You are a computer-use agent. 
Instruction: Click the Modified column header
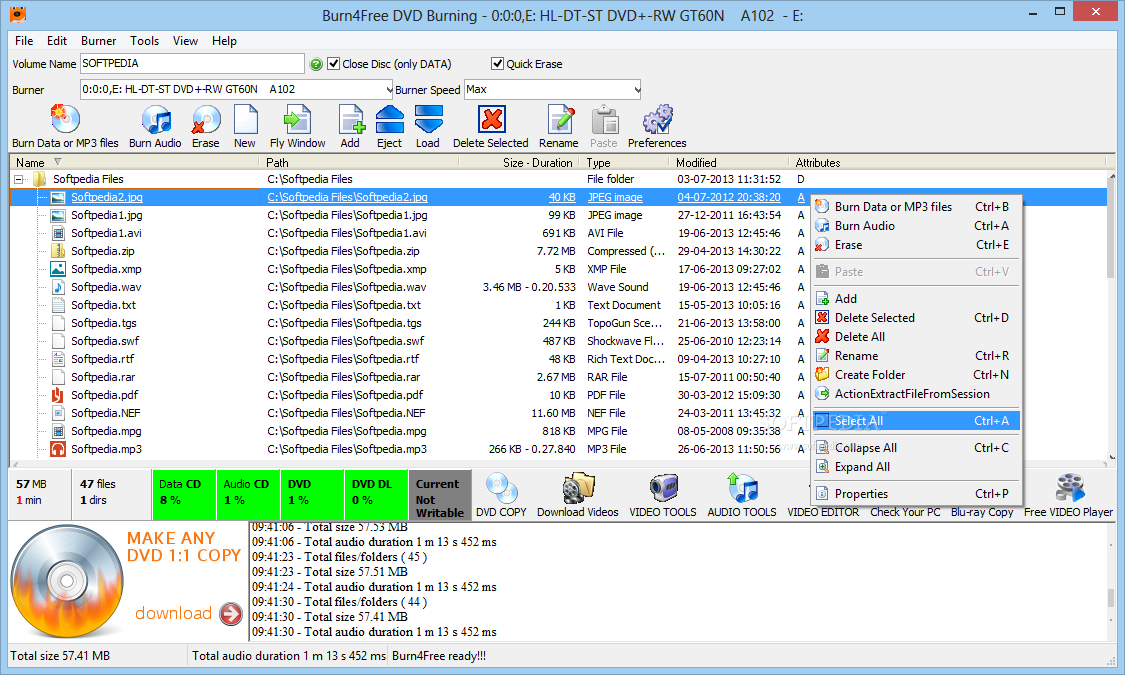pos(730,163)
